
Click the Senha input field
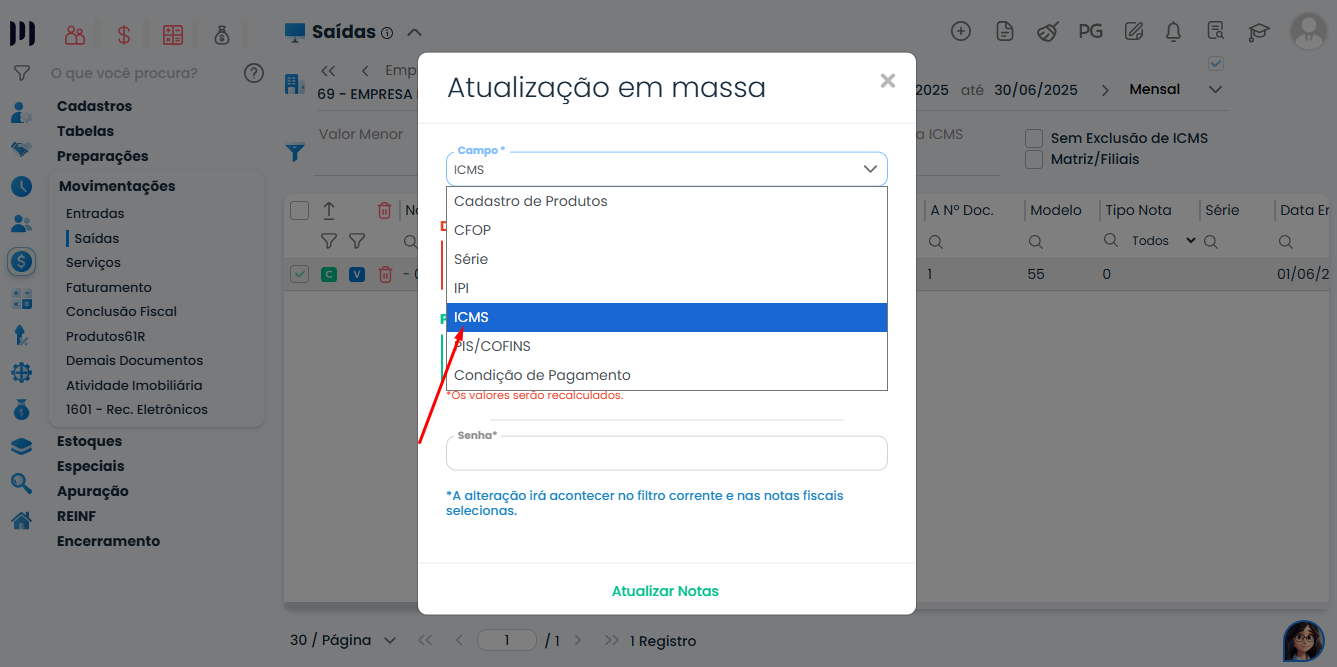pyautogui.click(x=666, y=454)
